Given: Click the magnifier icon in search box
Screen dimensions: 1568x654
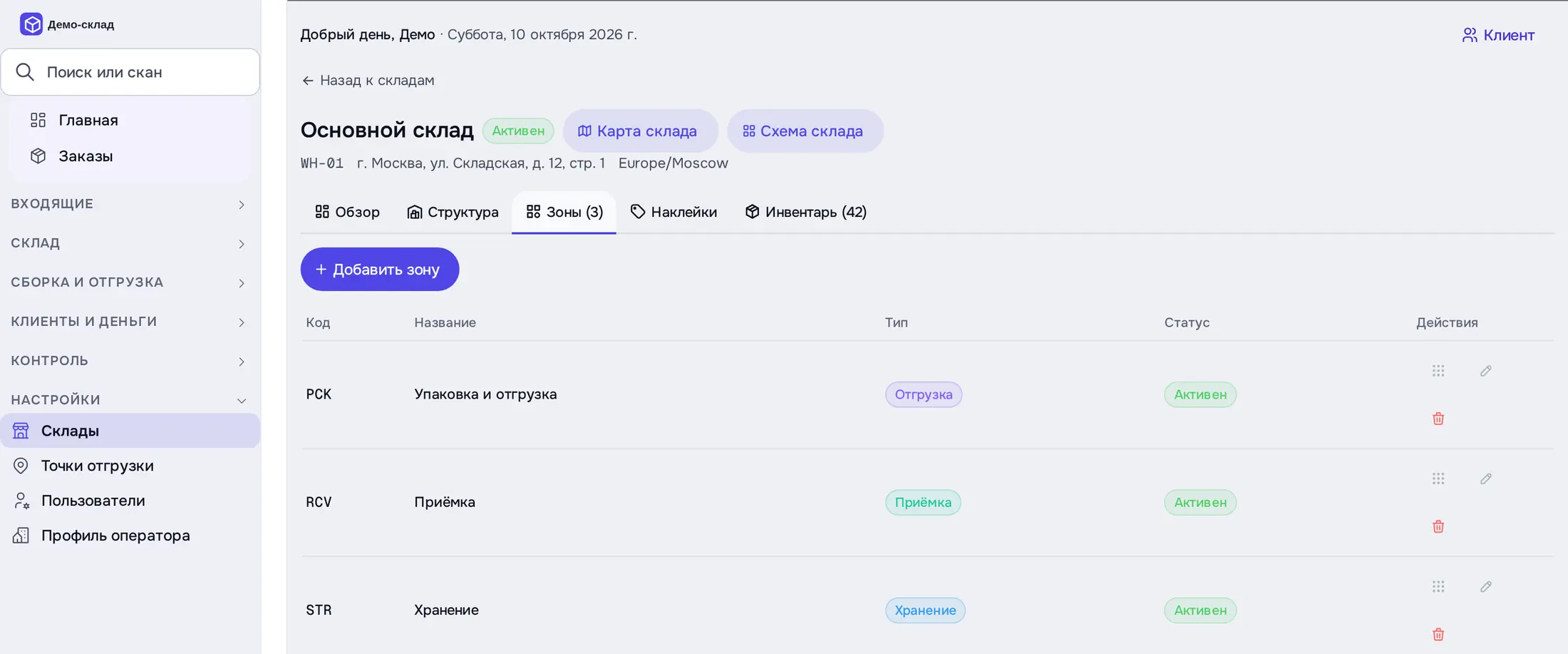Looking at the screenshot, I should pos(25,72).
